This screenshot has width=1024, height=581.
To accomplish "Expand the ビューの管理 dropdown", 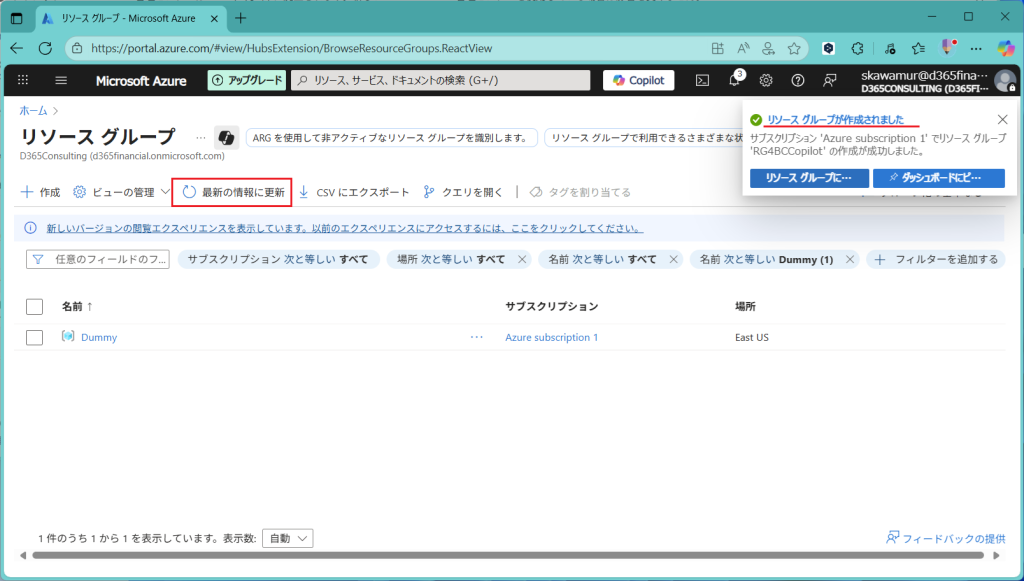I will tap(121, 192).
